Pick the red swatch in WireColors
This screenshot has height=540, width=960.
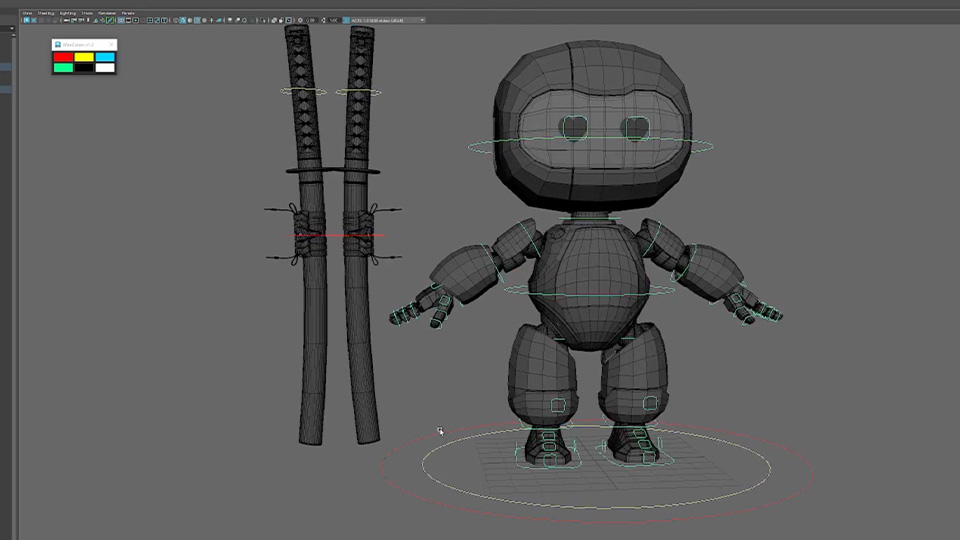point(63,57)
